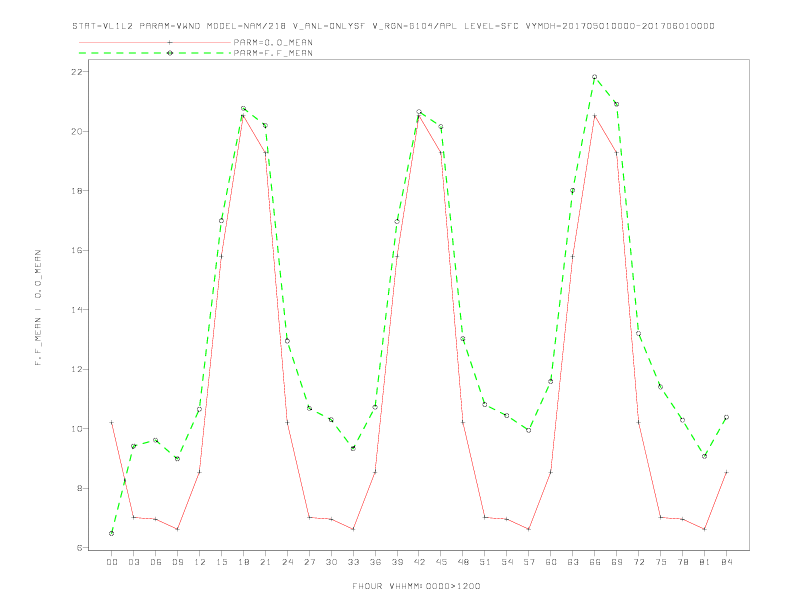Click x-axis forecast hour label 42
This screenshot has height=612, width=792.
pos(419,562)
